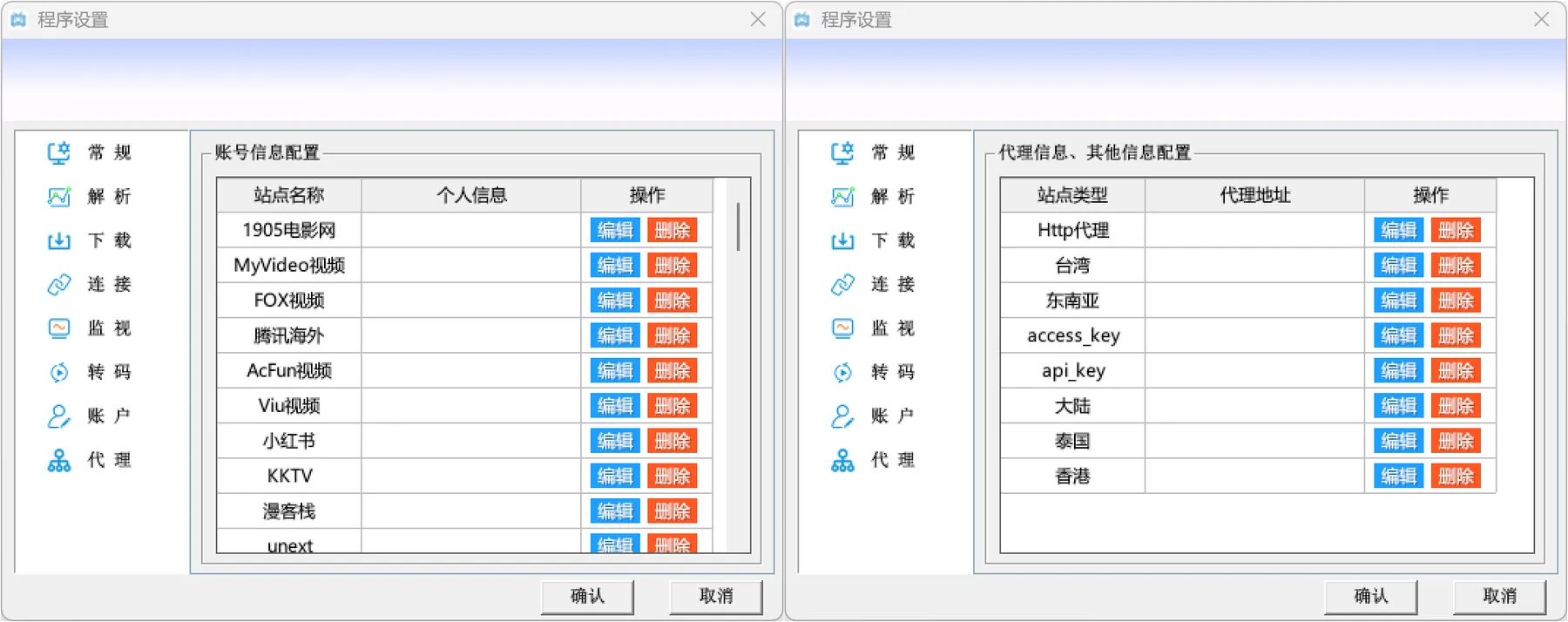This screenshot has width=1568, height=622.
Task: Click the 下载 download icon in left window
Action: pyautogui.click(x=58, y=240)
